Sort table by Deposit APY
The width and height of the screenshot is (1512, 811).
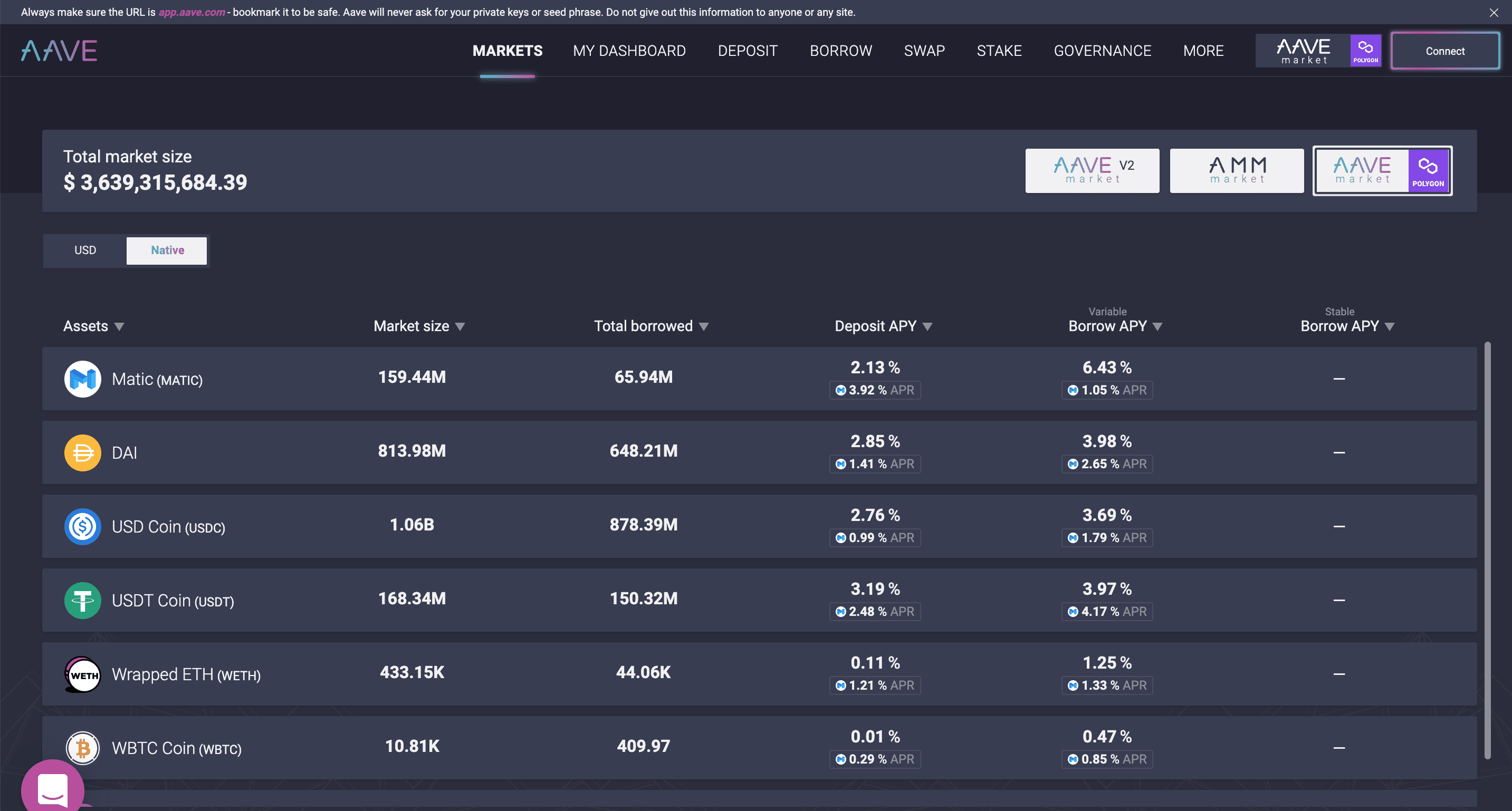pos(883,326)
